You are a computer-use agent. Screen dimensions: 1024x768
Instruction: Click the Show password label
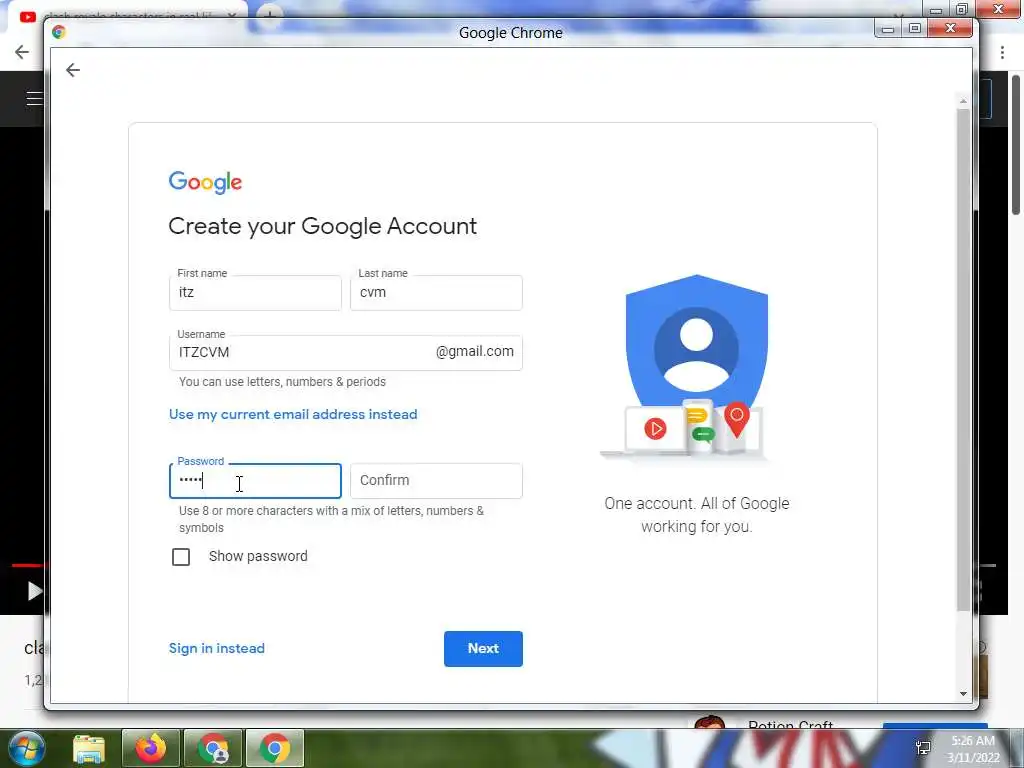click(258, 556)
